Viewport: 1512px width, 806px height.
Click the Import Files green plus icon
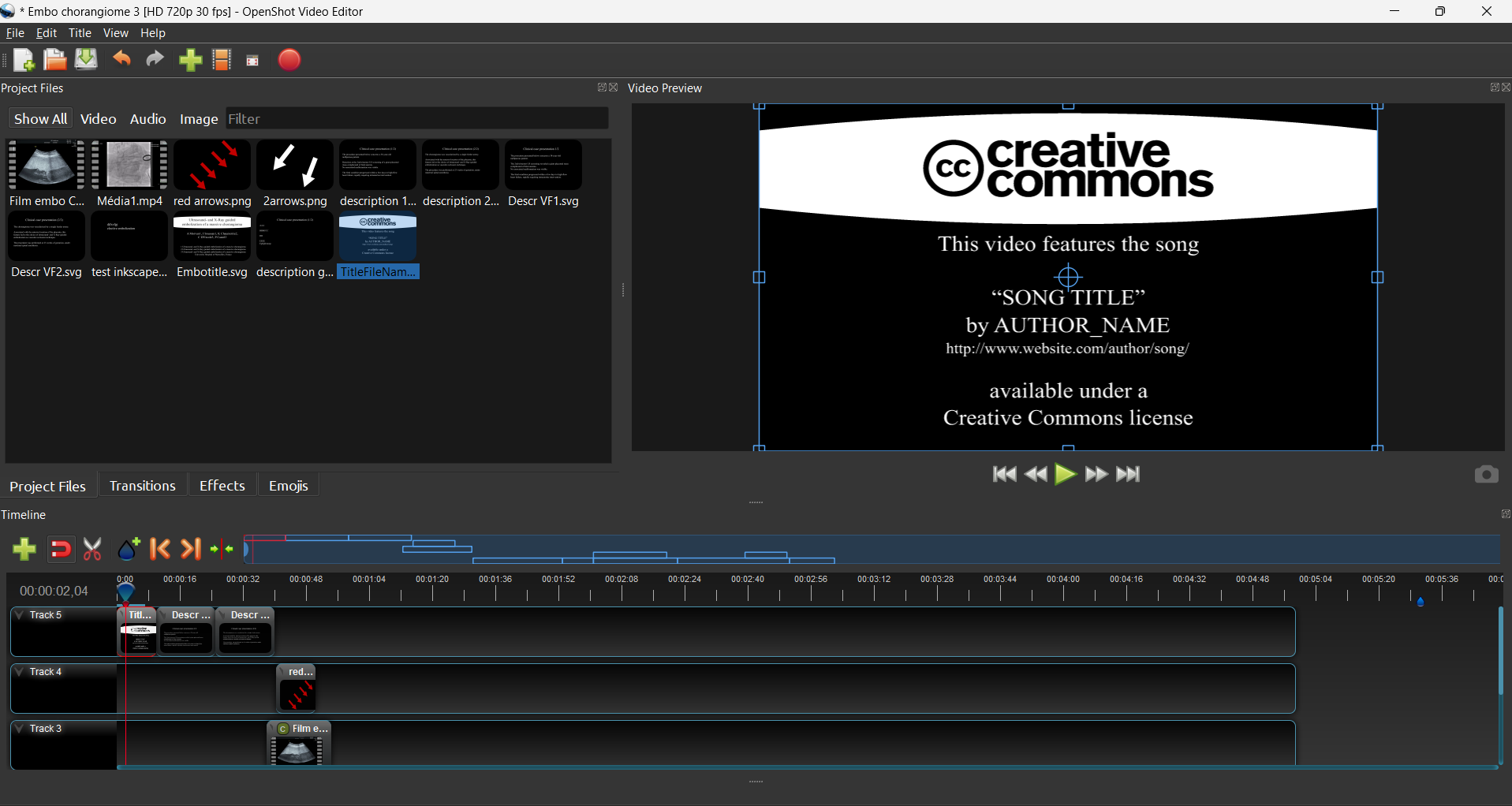(x=191, y=60)
